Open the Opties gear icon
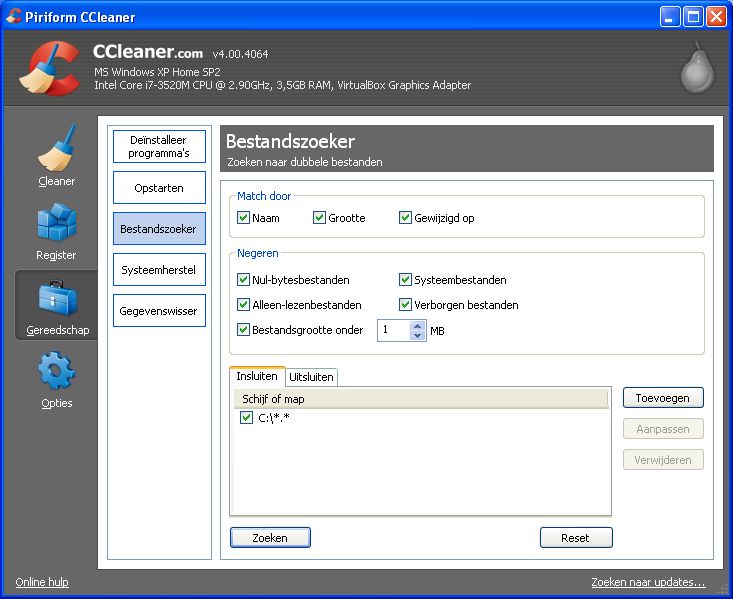This screenshot has width=733, height=599. tap(56, 372)
